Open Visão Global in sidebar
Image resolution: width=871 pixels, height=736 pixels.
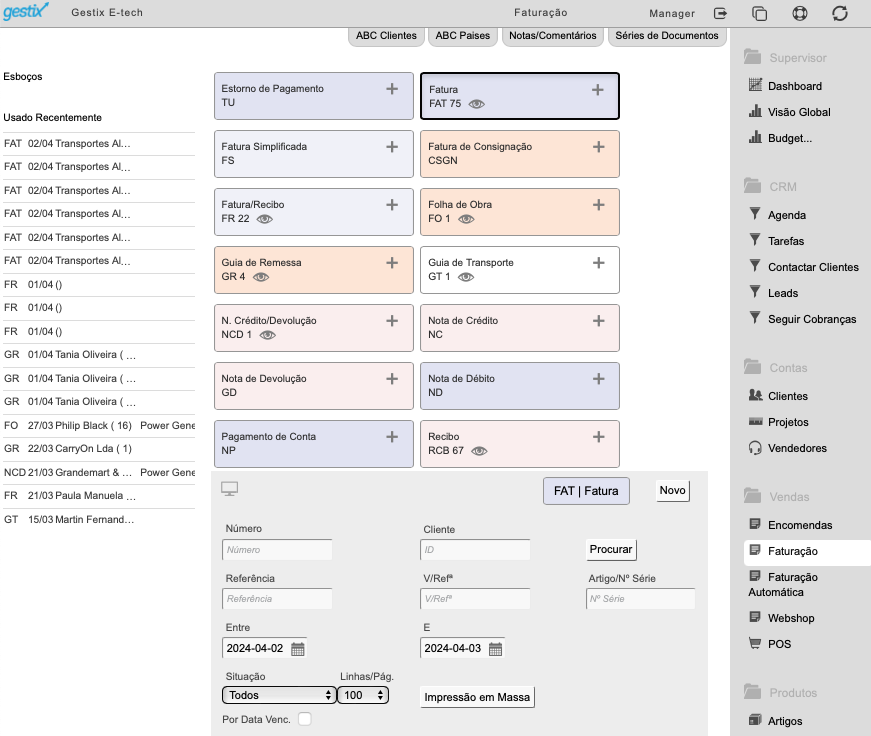coord(799,112)
